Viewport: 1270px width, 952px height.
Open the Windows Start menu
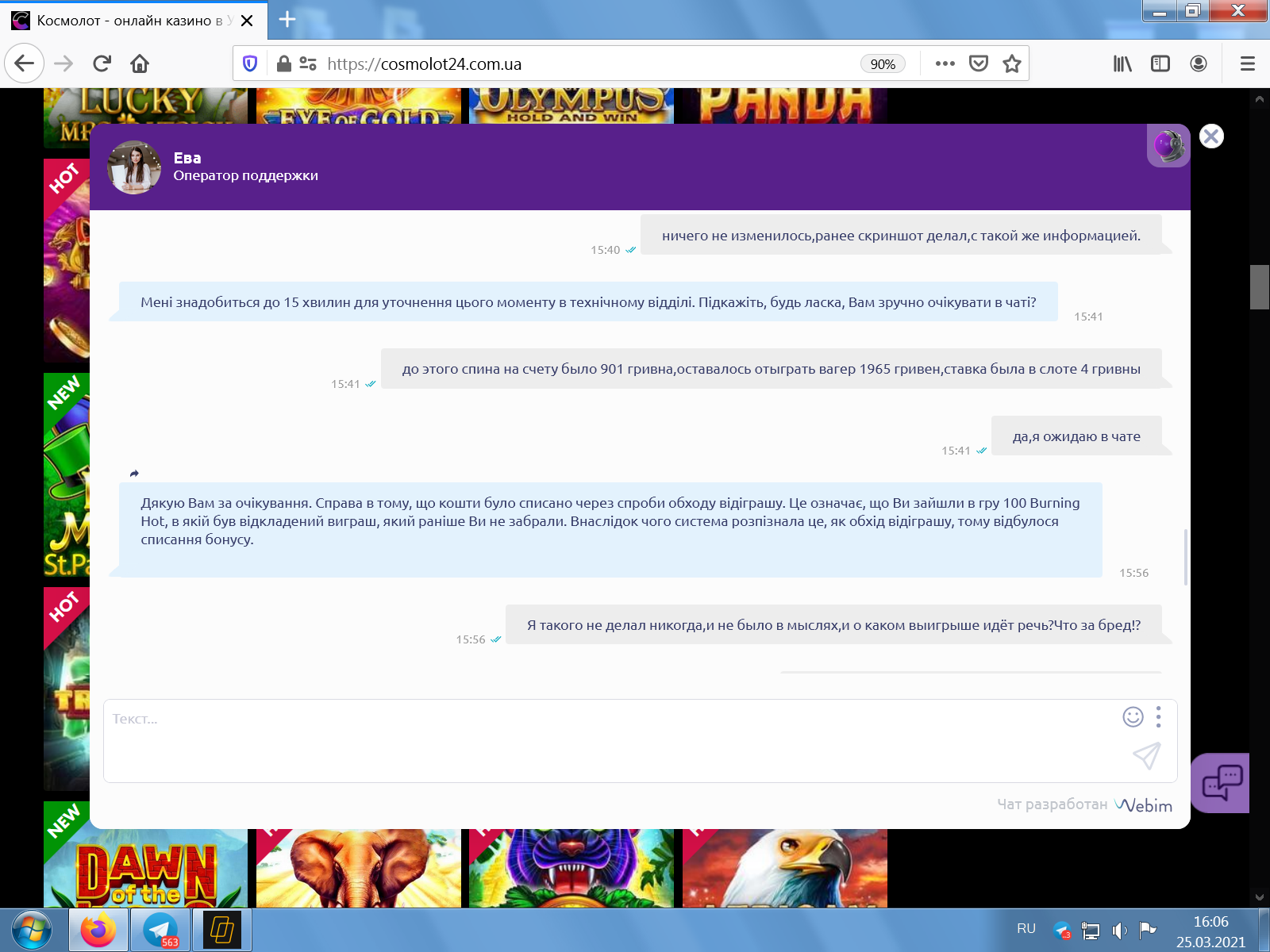pyautogui.click(x=32, y=930)
